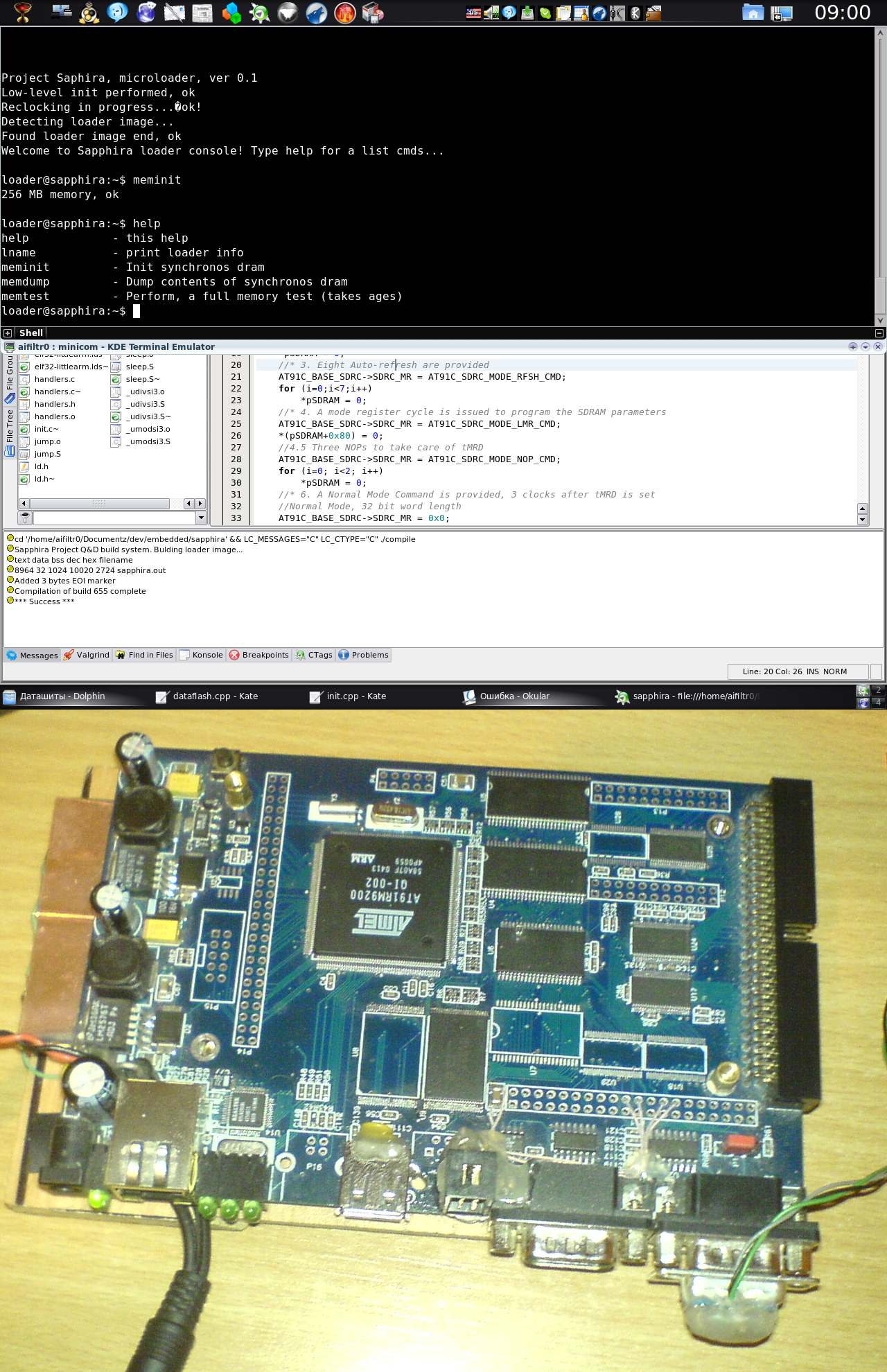Viewport: 887px width, 1372px height.
Task: Toggle INS insert mode in status bar
Action: click(813, 671)
